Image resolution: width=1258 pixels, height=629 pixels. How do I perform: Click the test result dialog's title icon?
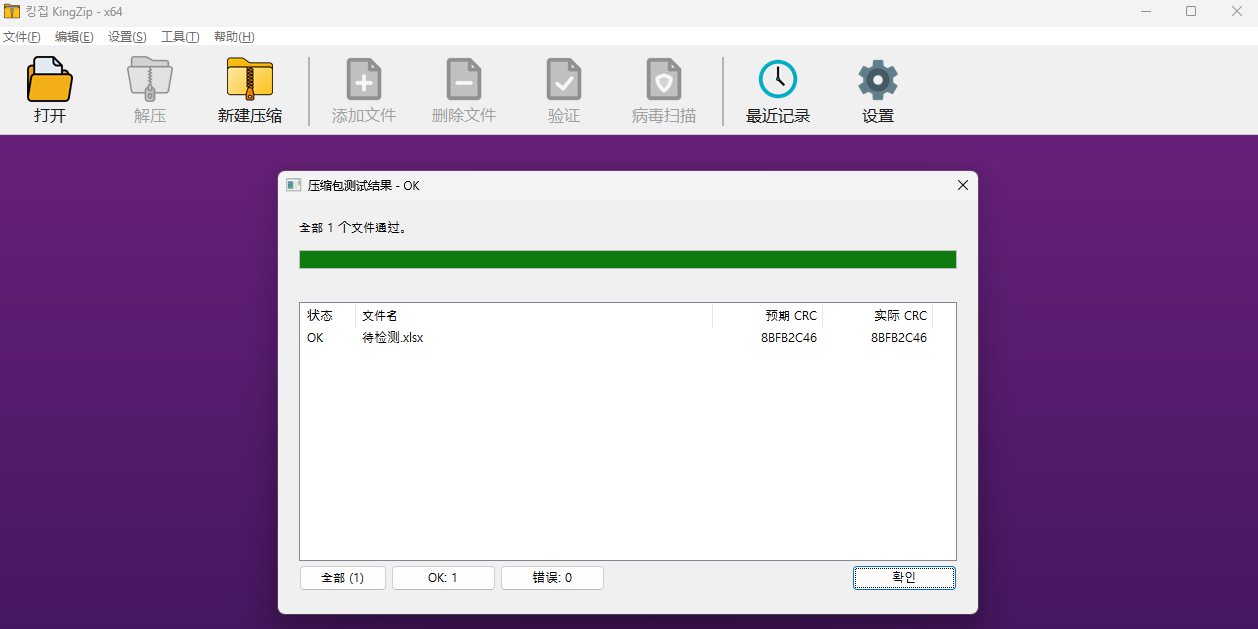tap(294, 185)
